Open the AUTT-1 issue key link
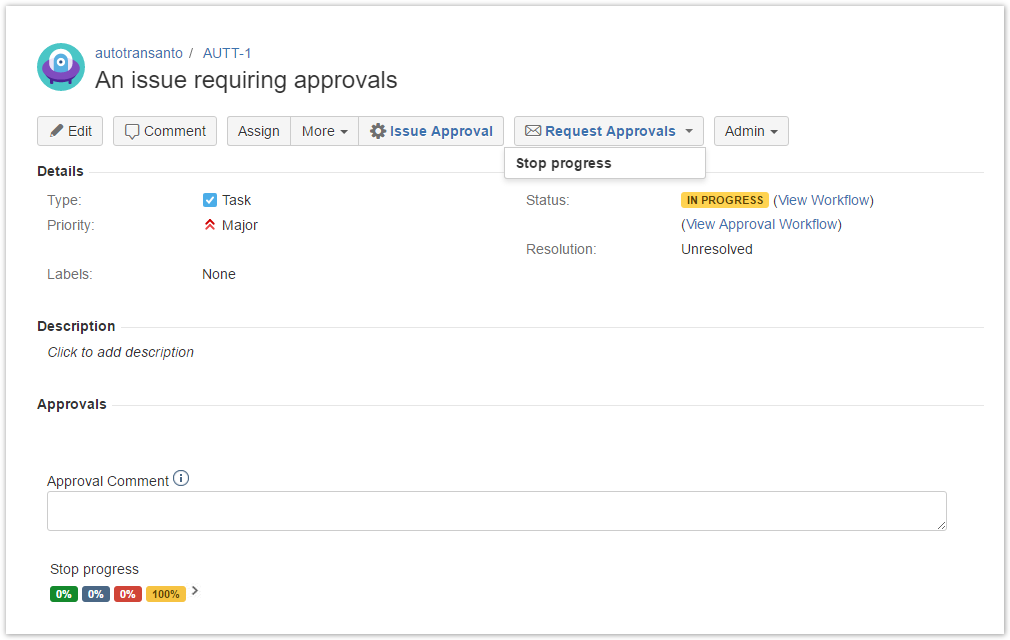 [227, 53]
